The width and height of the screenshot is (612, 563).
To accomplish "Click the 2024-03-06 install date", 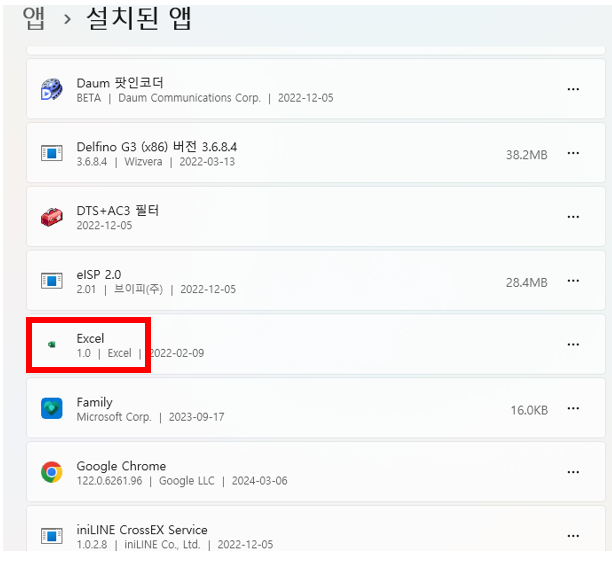I will point(260,481).
